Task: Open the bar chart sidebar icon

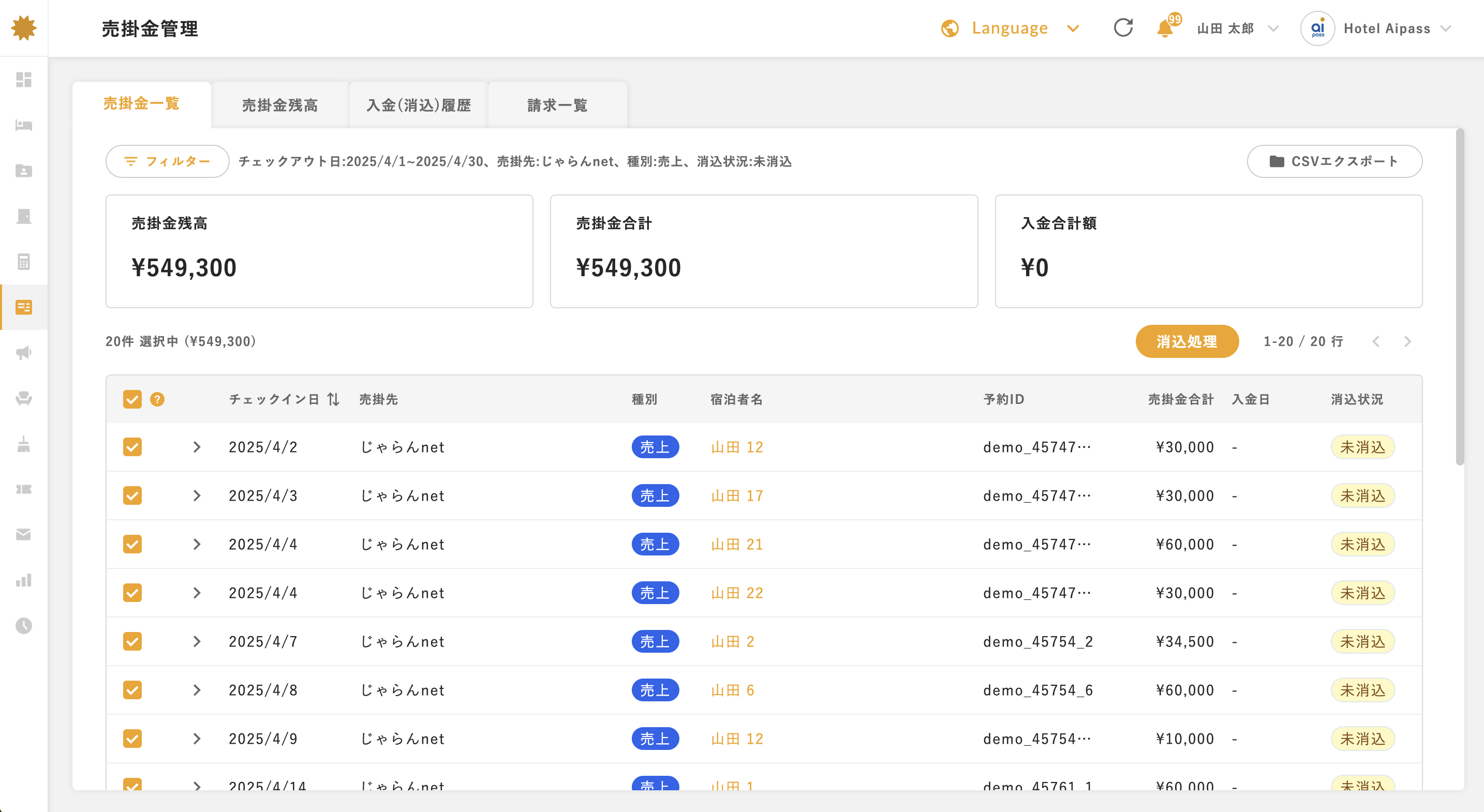Action: (24, 580)
